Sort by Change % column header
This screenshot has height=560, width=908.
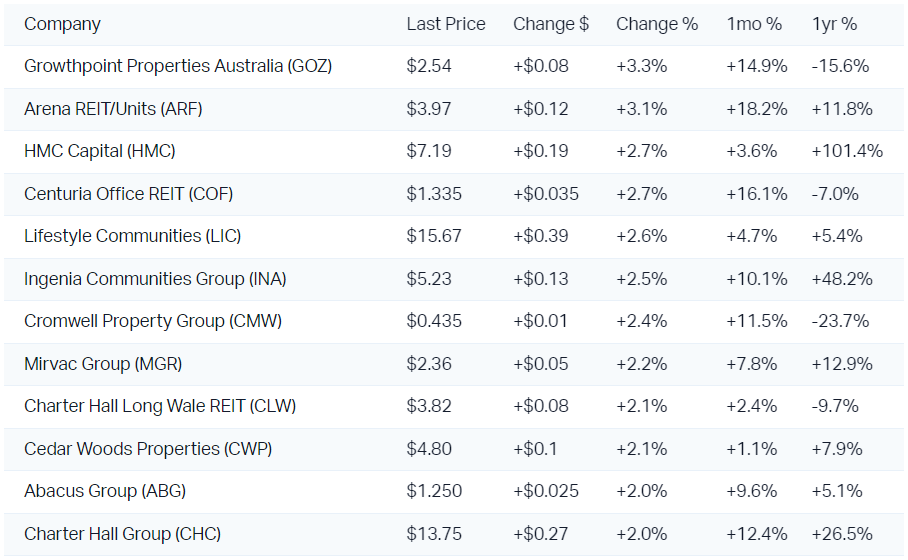point(657,24)
